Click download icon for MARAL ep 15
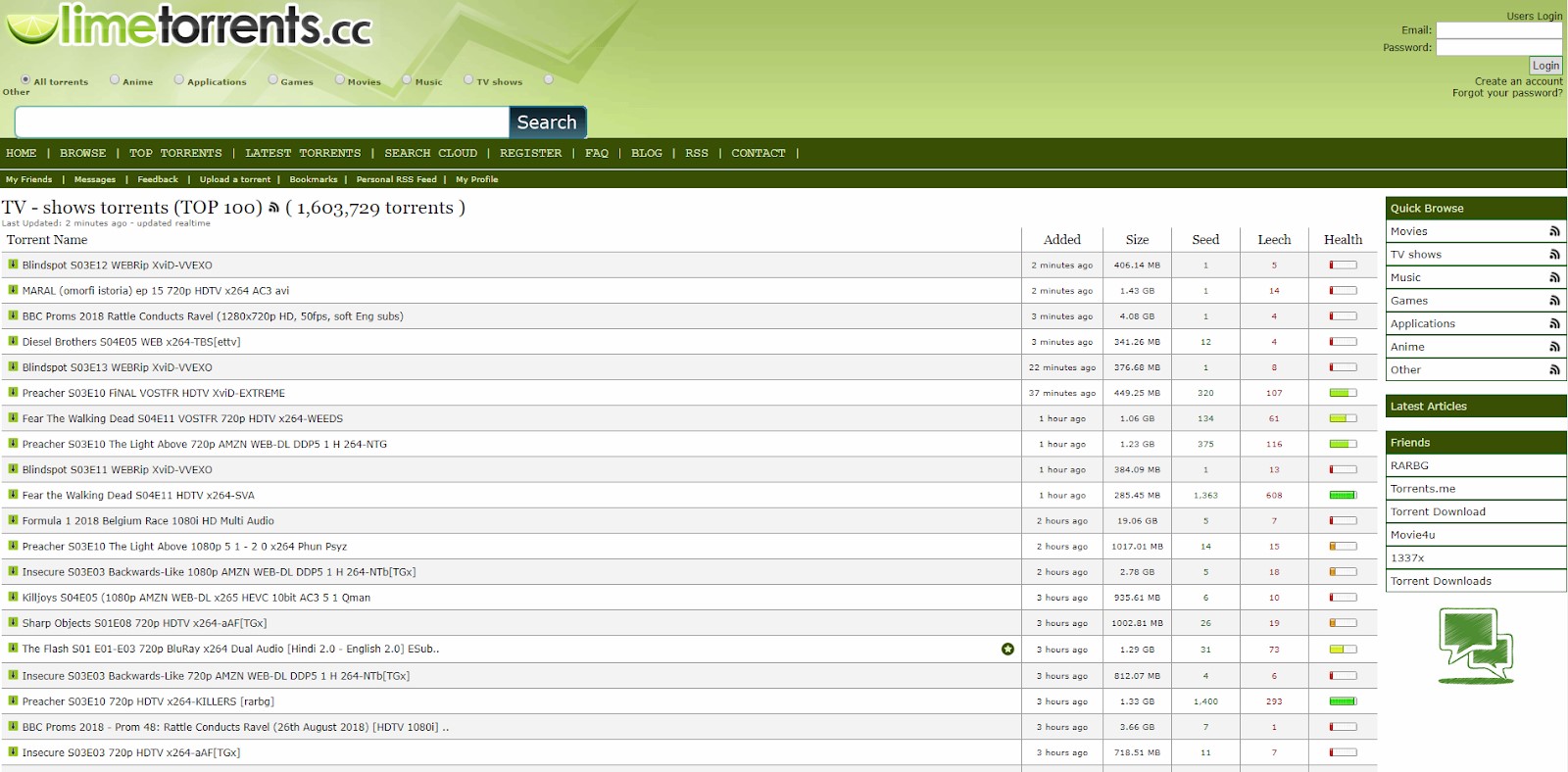The width and height of the screenshot is (1568, 772). coord(13,290)
